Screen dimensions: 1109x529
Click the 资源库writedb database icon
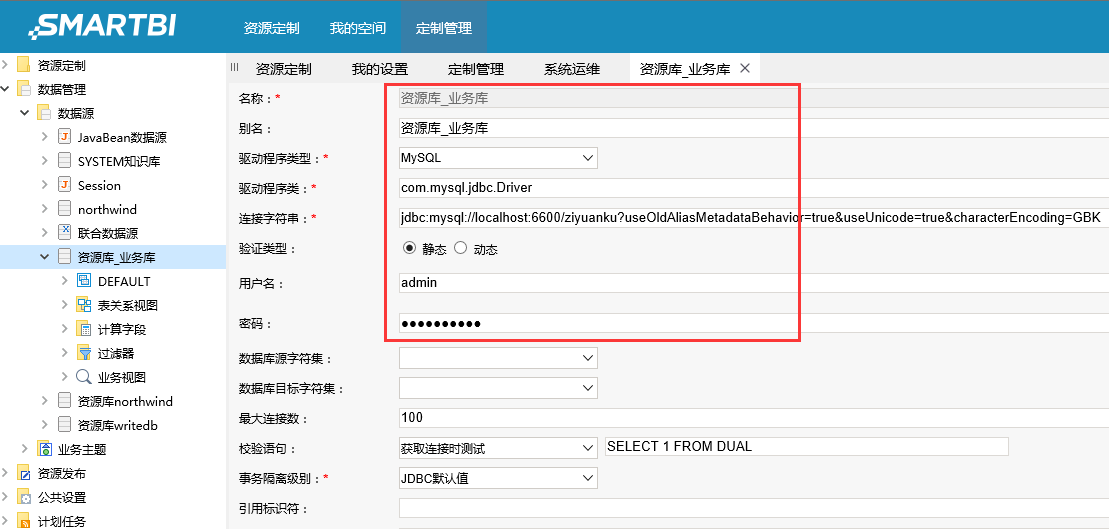point(64,425)
